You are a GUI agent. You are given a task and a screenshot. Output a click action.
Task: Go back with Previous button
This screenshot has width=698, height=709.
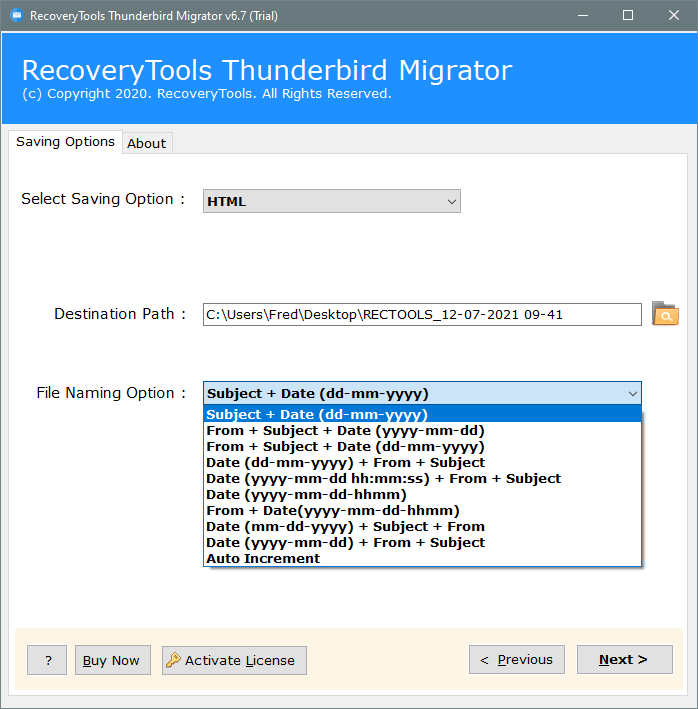517,660
